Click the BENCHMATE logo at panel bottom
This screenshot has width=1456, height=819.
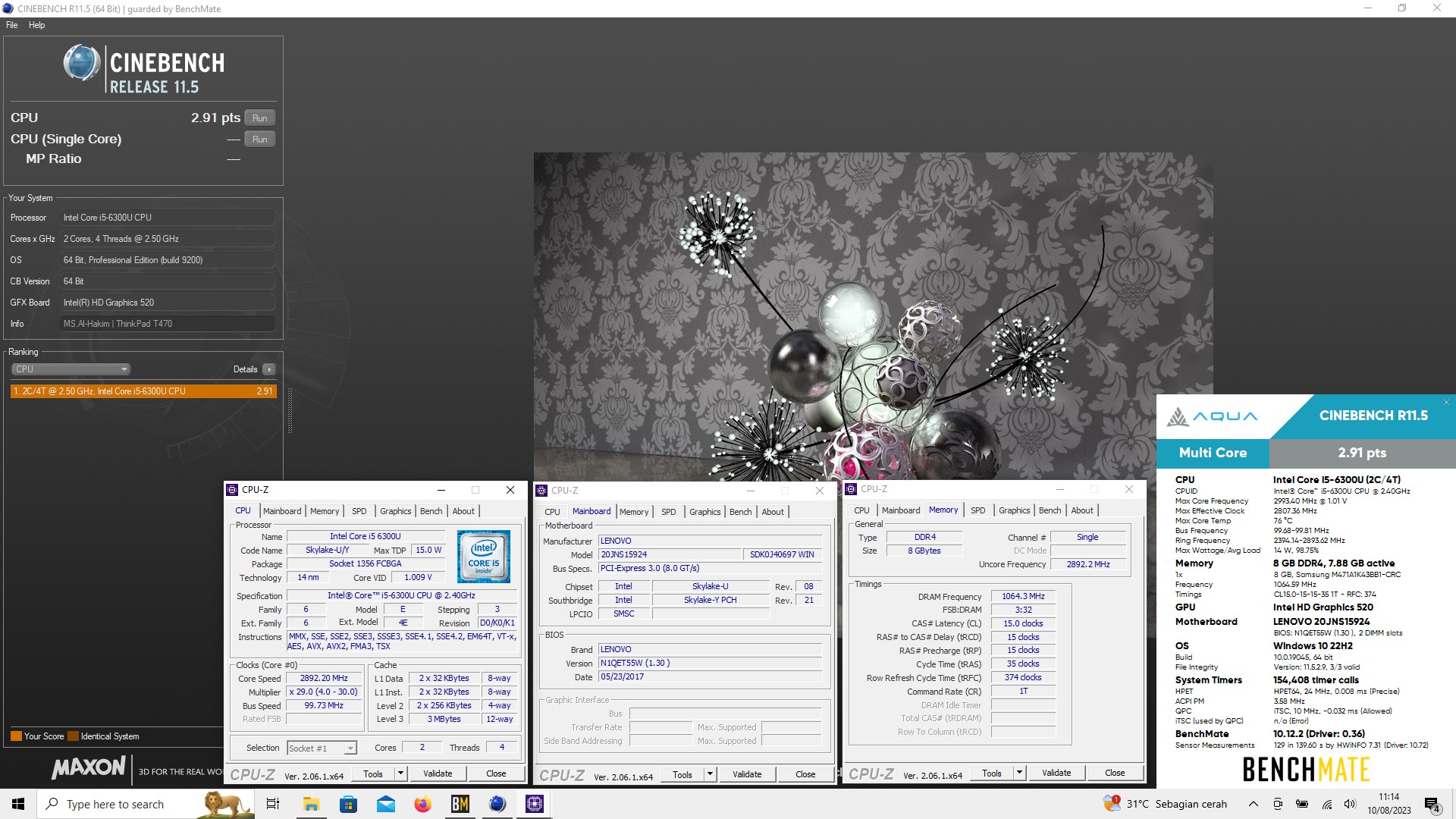click(1306, 770)
